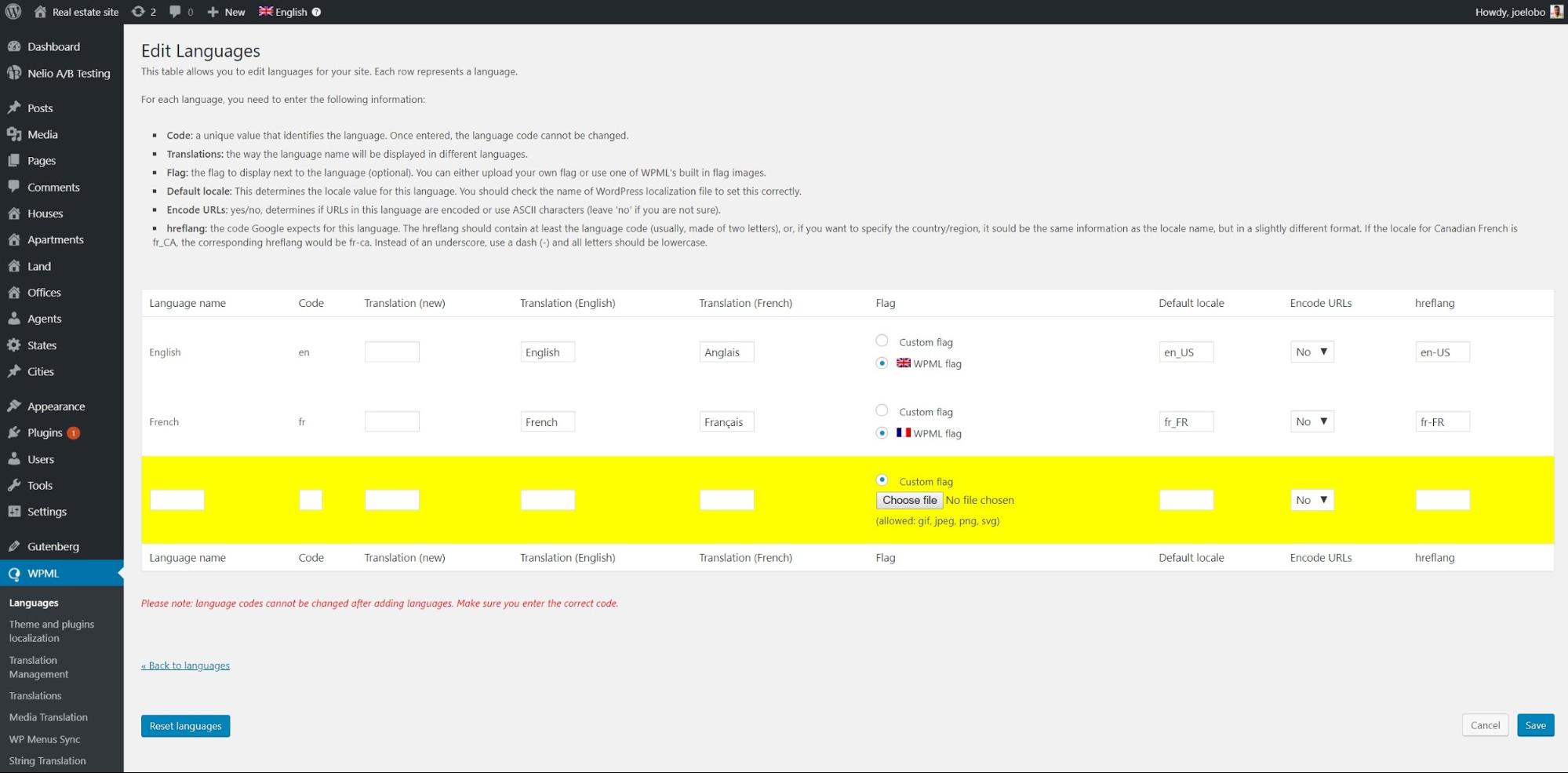Open Translation Management submenu item

pyautogui.click(x=38, y=667)
